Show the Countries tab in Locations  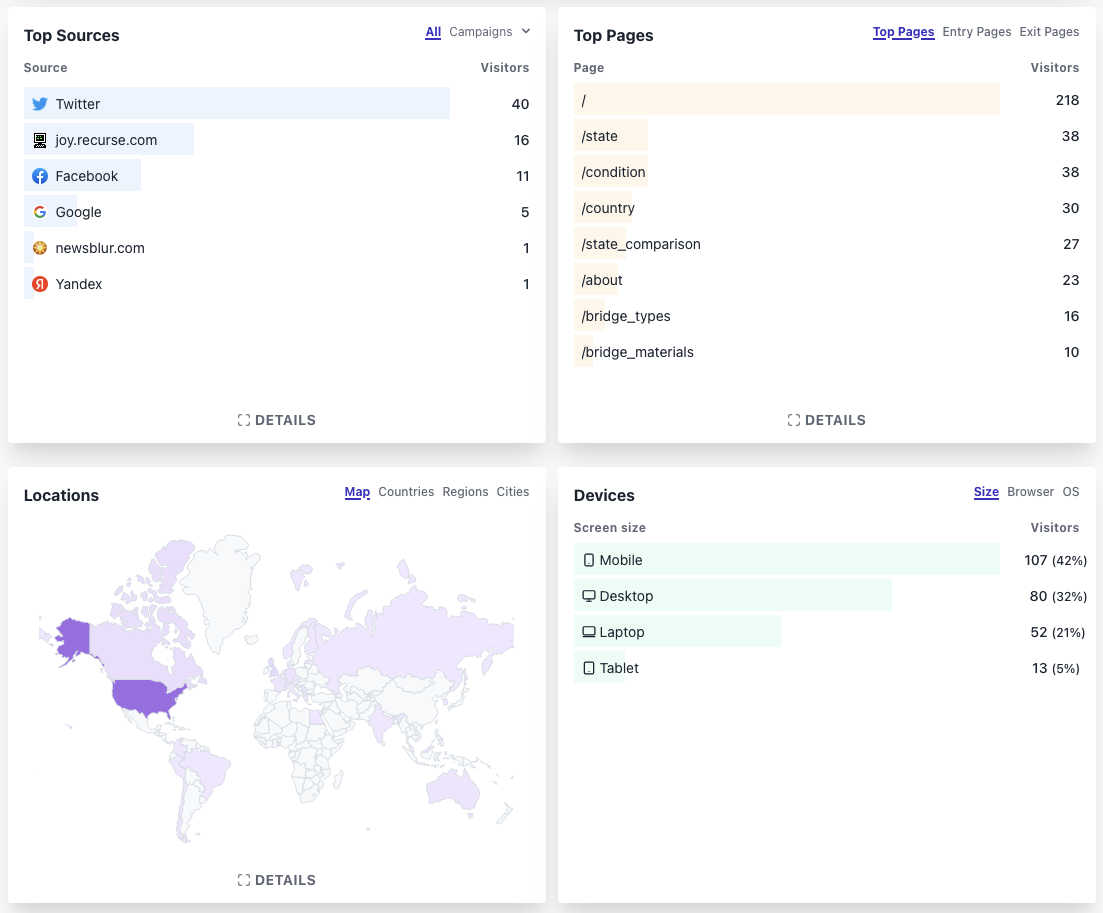406,492
